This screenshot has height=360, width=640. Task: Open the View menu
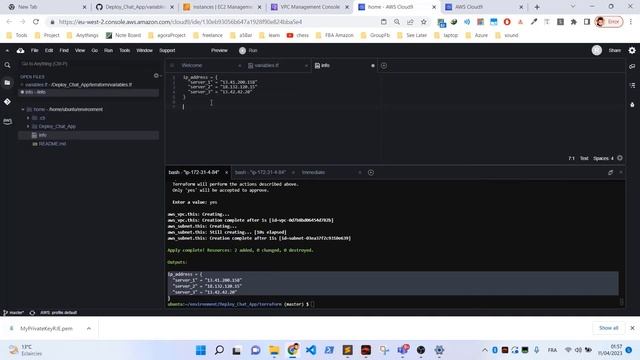tap(80, 51)
